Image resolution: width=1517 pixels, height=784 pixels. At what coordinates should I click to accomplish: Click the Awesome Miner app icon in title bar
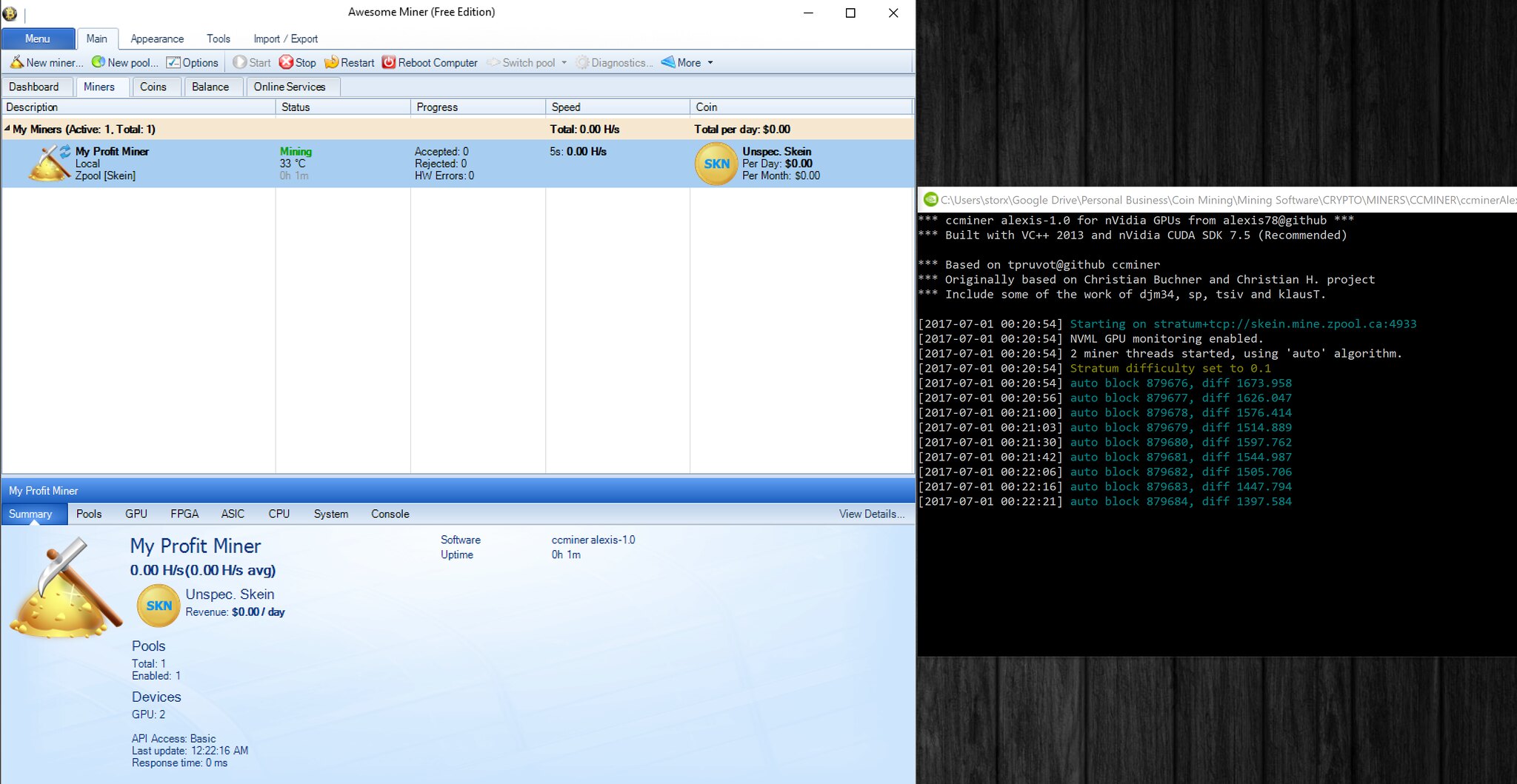(x=10, y=13)
